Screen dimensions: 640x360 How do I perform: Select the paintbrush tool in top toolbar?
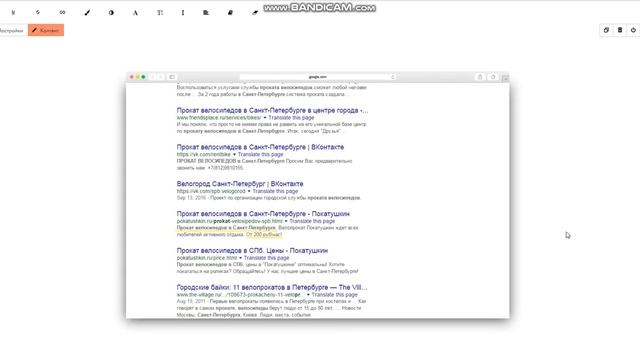click(x=87, y=13)
